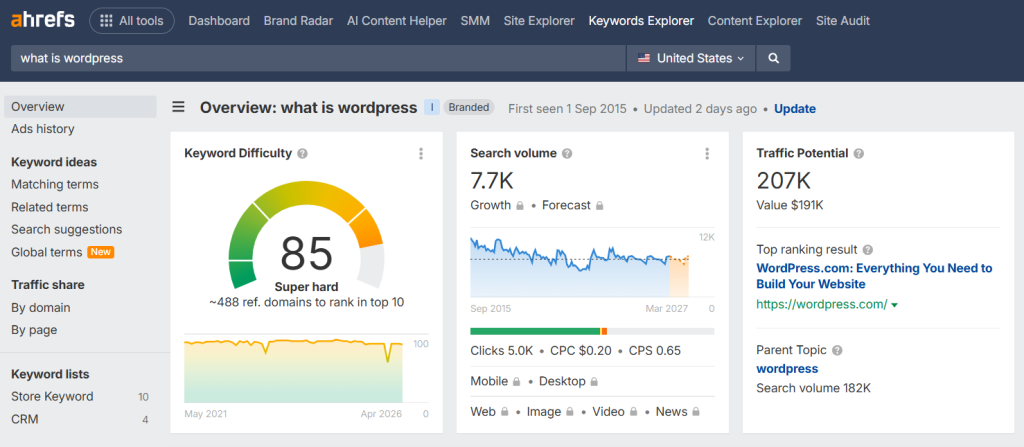Click the 7.7K search volume value
This screenshot has width=1024, height=447.
[492, 181]
